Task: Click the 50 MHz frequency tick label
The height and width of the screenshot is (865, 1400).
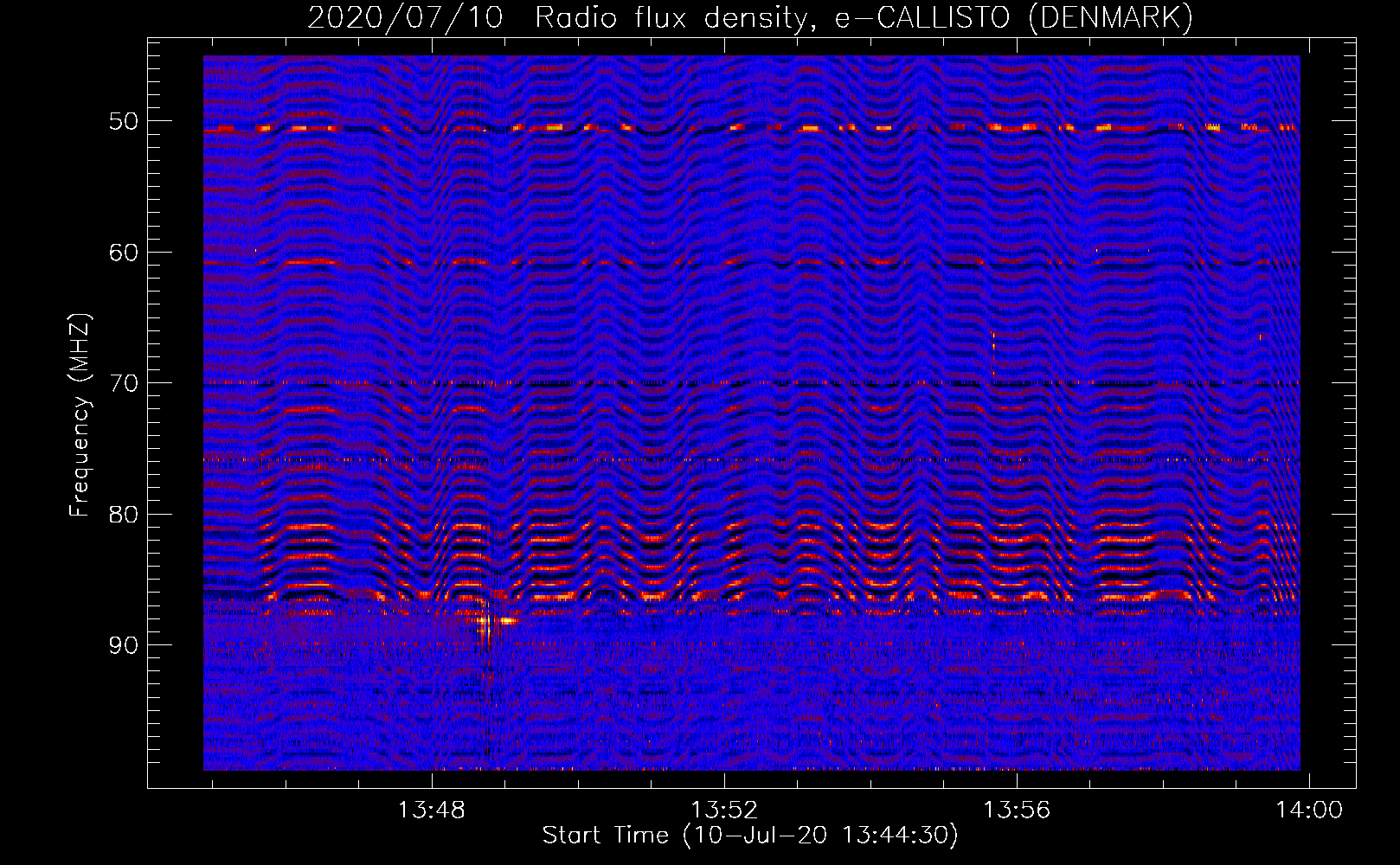Action: [x=123, y=121]
